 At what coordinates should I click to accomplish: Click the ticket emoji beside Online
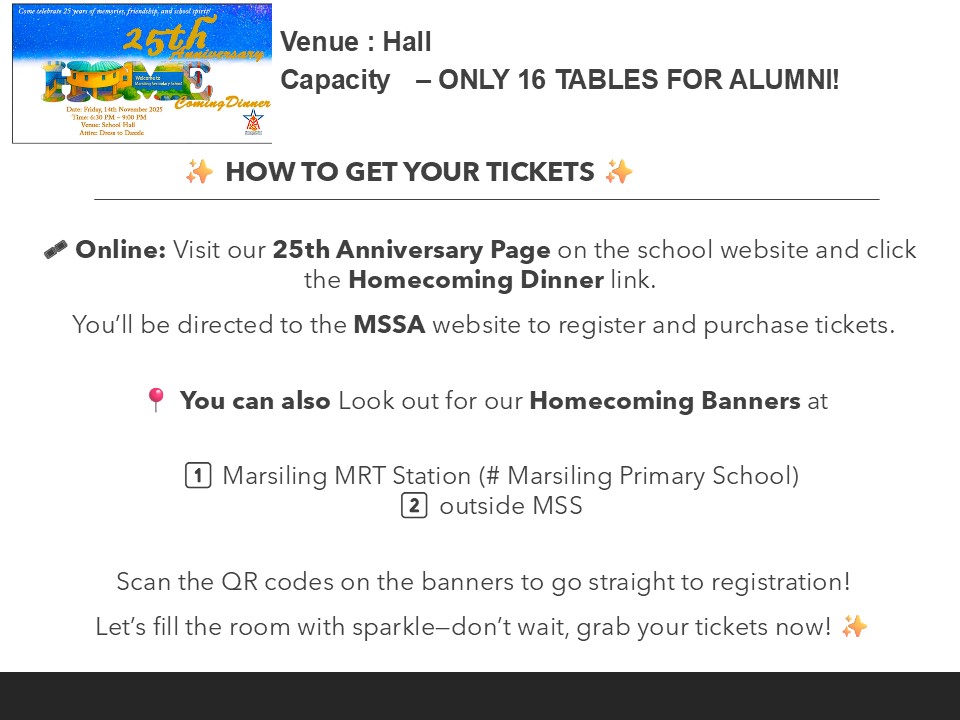(56, 250)
